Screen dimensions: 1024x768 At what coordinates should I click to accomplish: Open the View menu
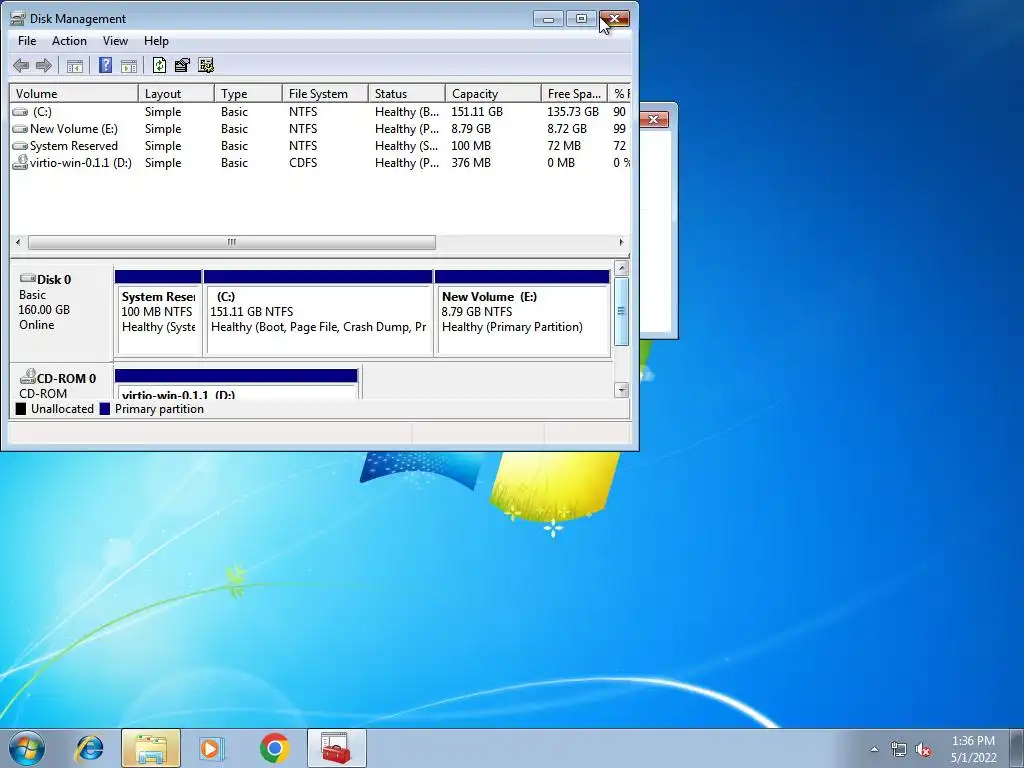(x=115, y=40)
